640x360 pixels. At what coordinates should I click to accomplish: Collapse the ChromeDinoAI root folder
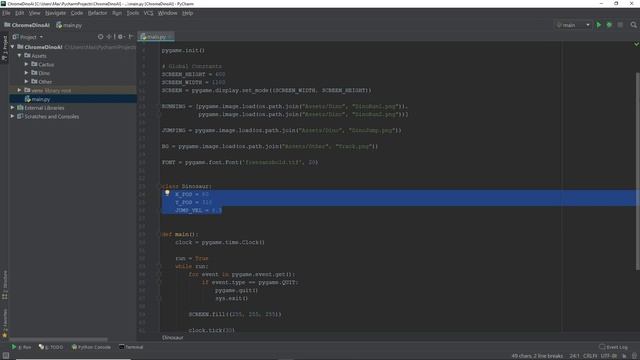13,47
